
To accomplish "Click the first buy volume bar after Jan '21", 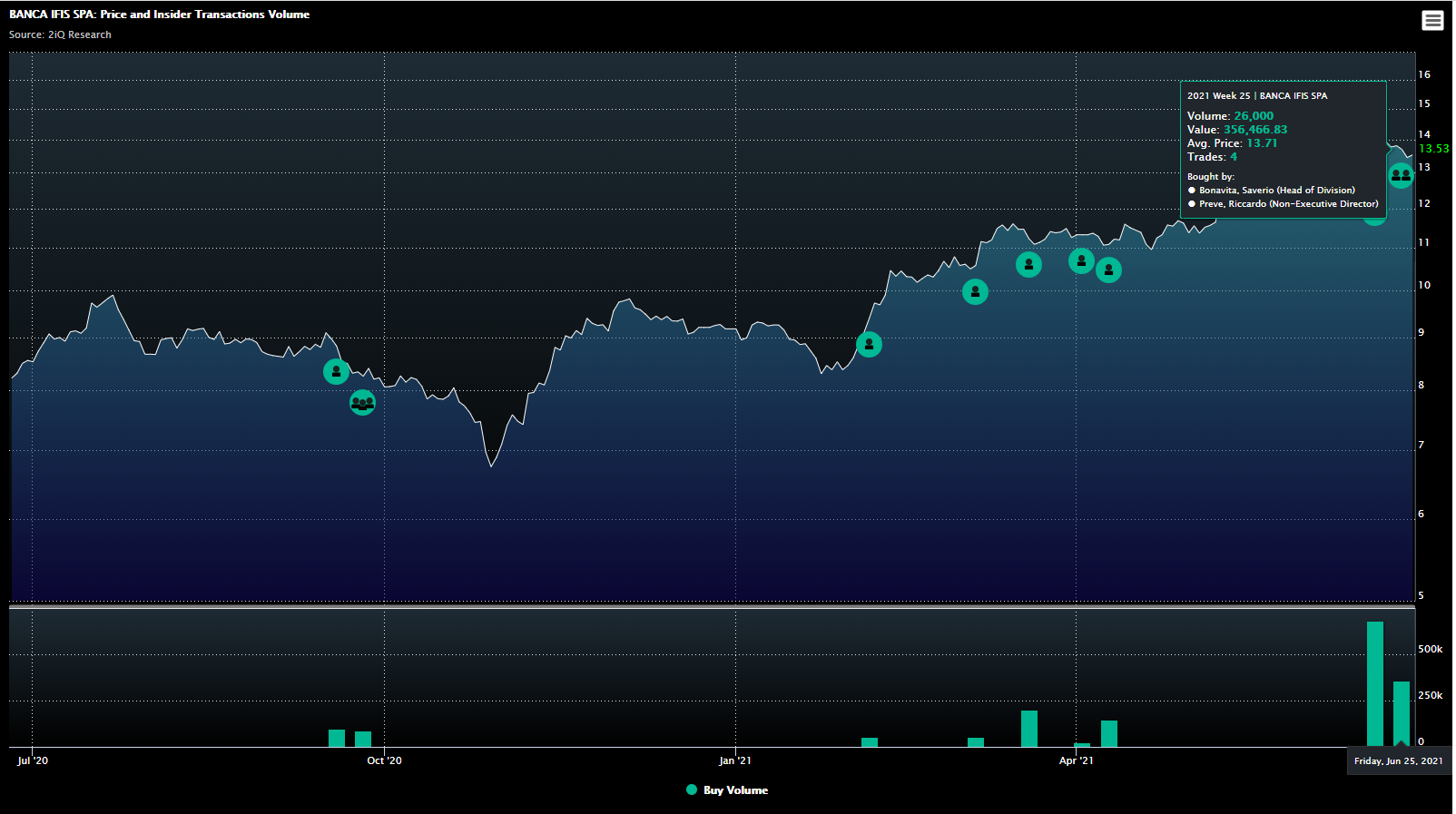I will (870, 742).
